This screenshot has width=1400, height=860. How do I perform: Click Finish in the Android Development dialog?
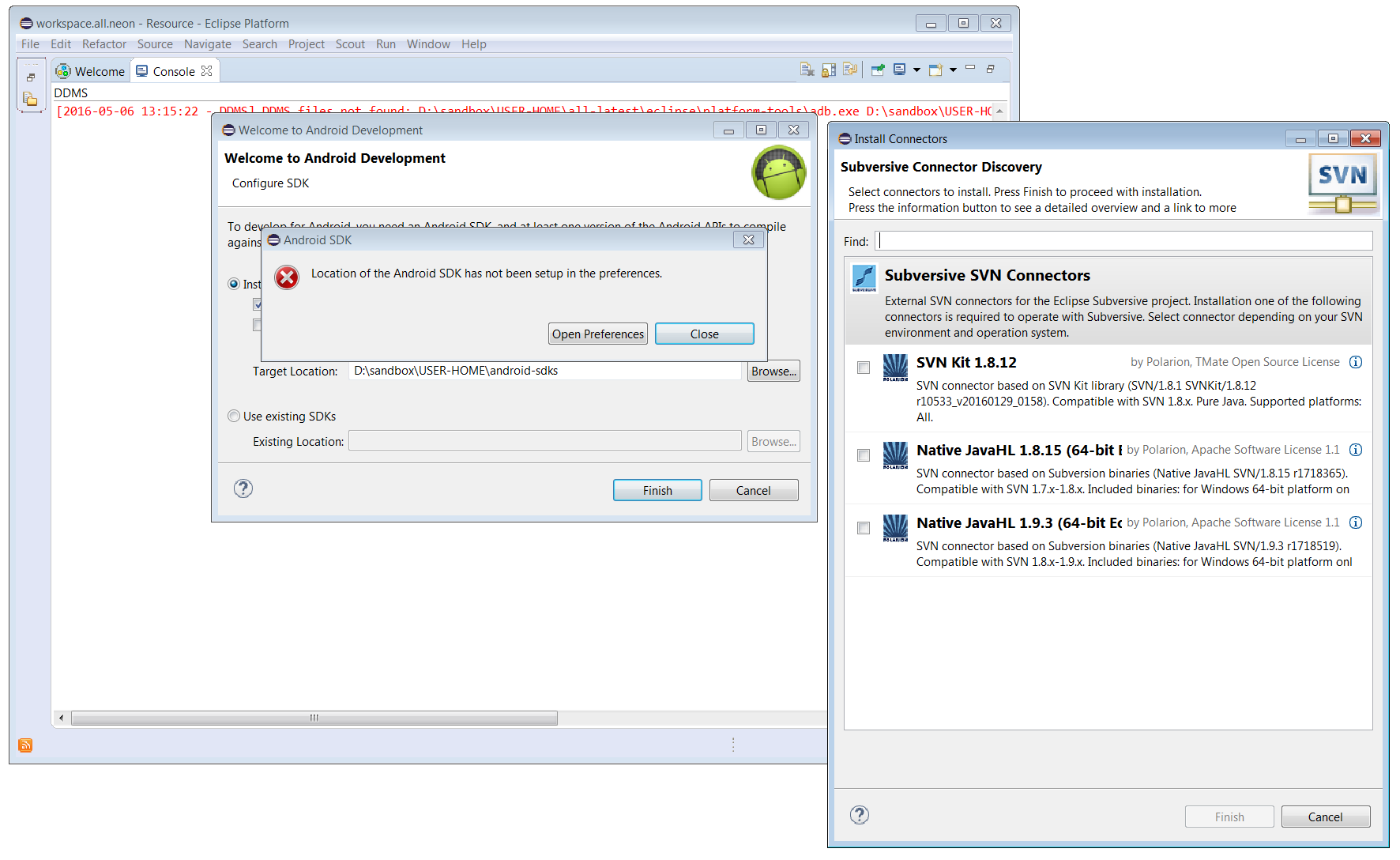tap(657, 490)
